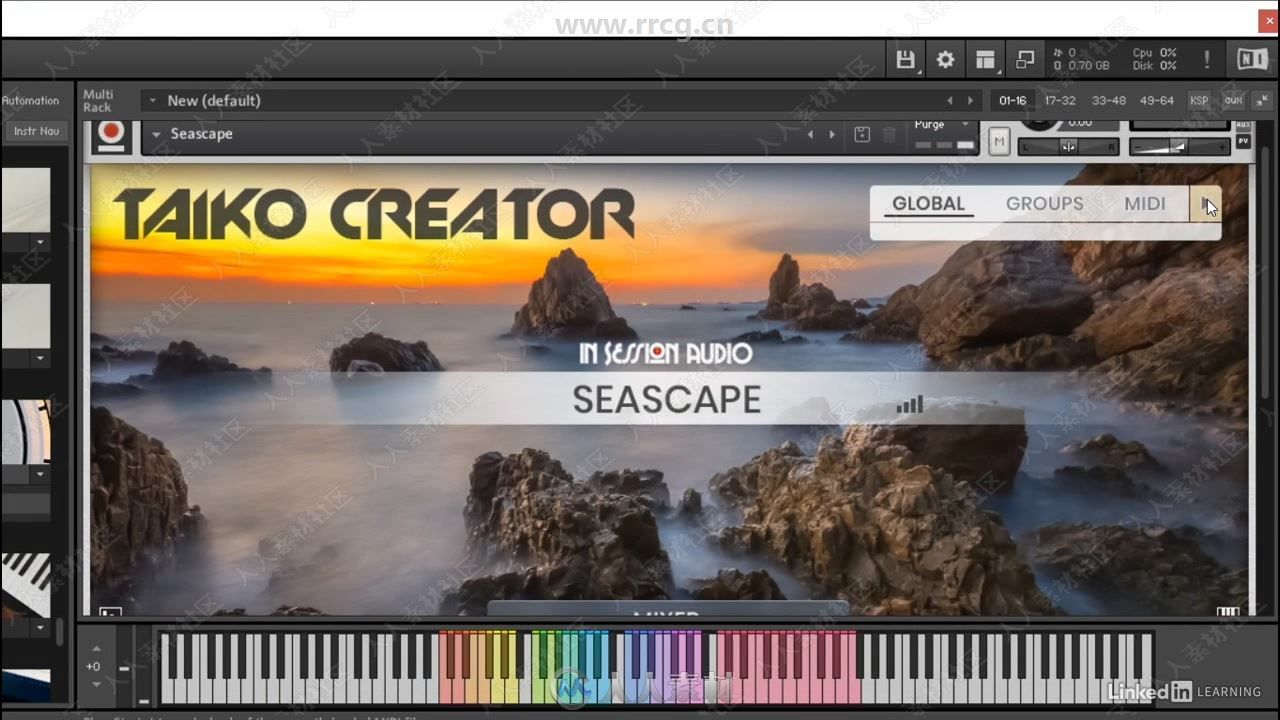Image resolution: width=1280 pixels, height=720 pixels.
Task: Mute the Seascape instrument with M button
Action: click(x=999, y=142)
